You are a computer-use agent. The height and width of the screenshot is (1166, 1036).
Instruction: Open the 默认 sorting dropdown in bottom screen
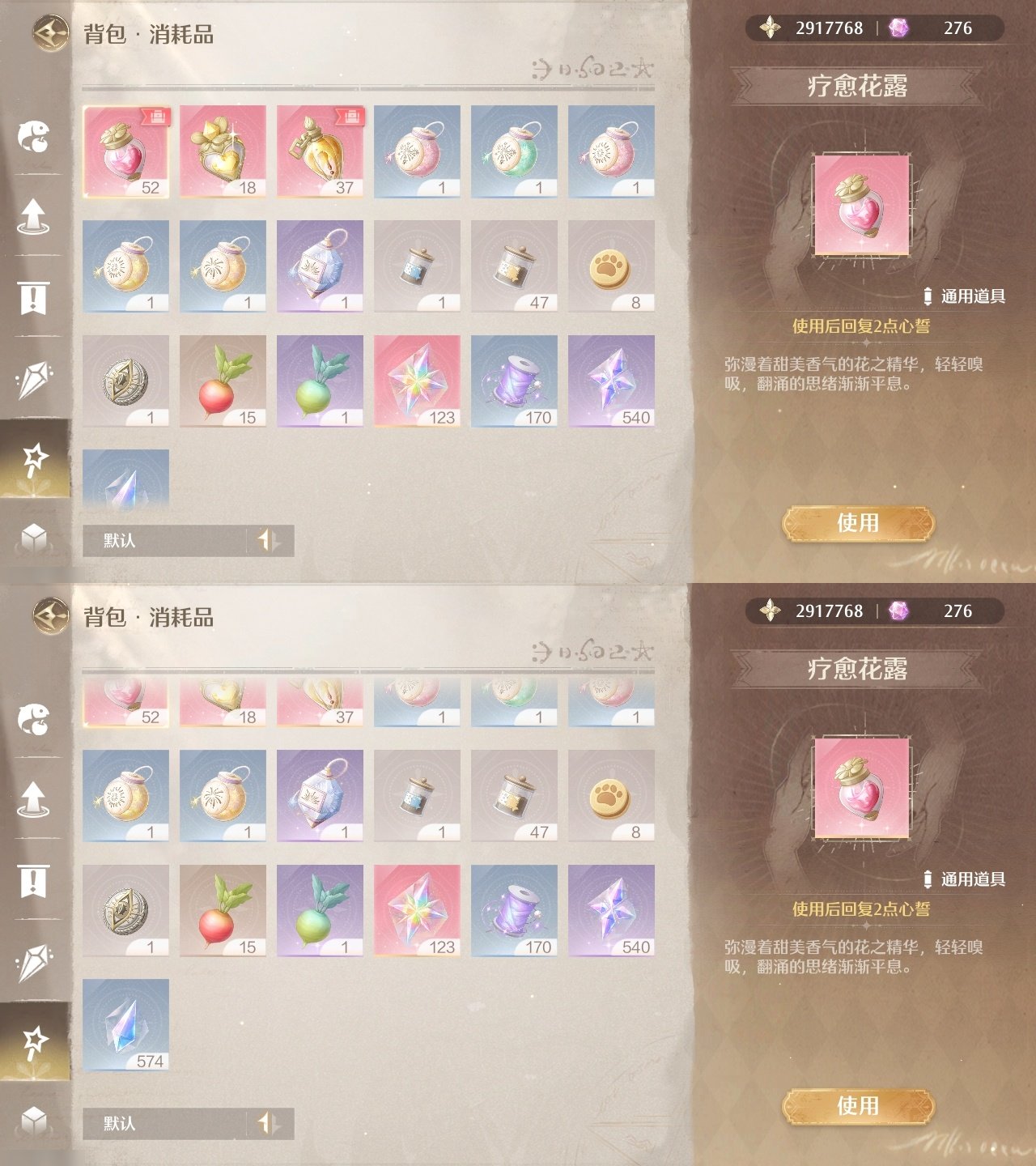pyautogui.click(x=164, y=1123)
